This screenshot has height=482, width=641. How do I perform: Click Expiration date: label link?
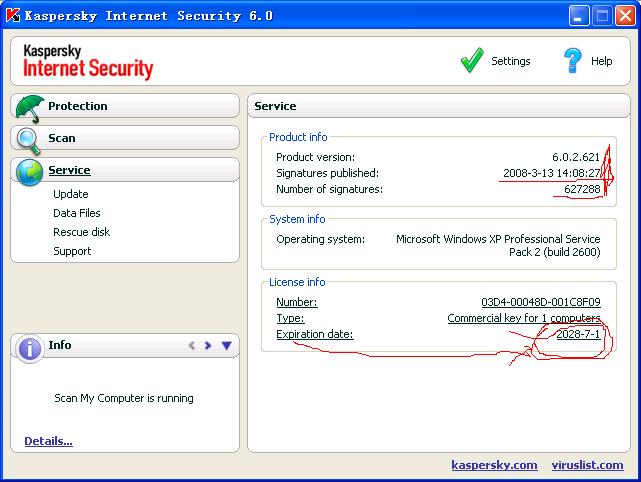click(x=315, y=334)
